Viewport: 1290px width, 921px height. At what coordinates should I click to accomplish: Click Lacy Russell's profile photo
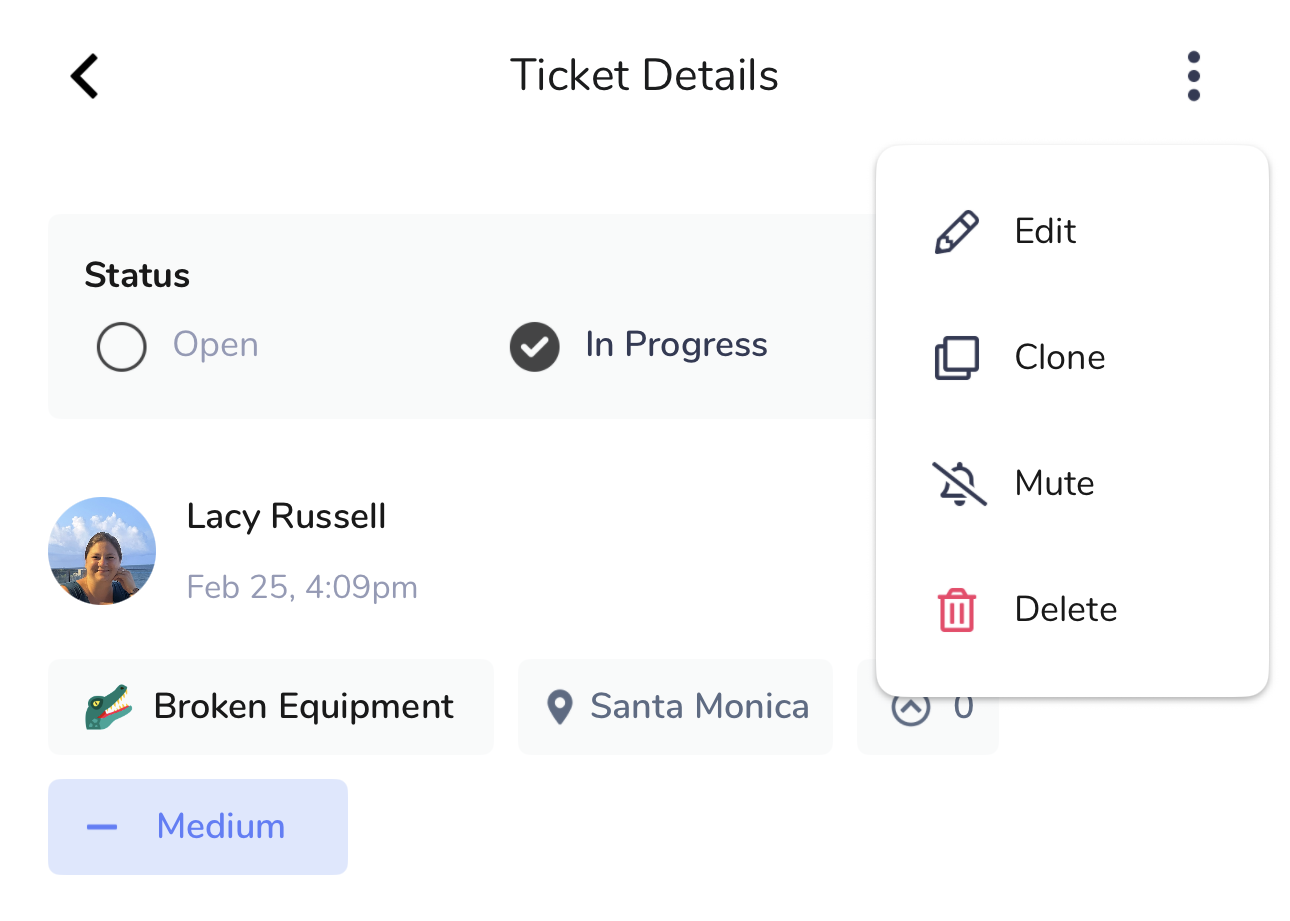[x=102, y=551]
